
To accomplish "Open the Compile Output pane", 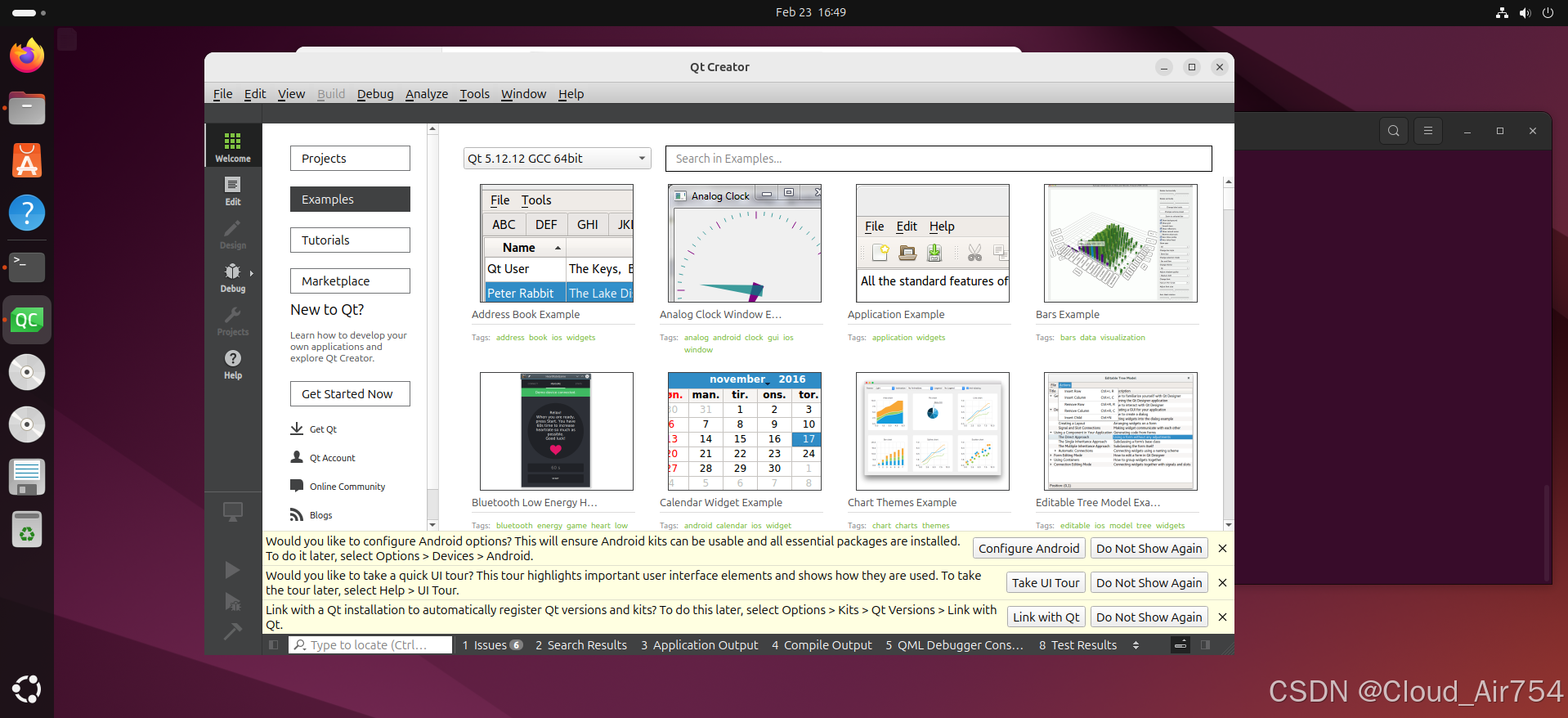I will (822, 645).
